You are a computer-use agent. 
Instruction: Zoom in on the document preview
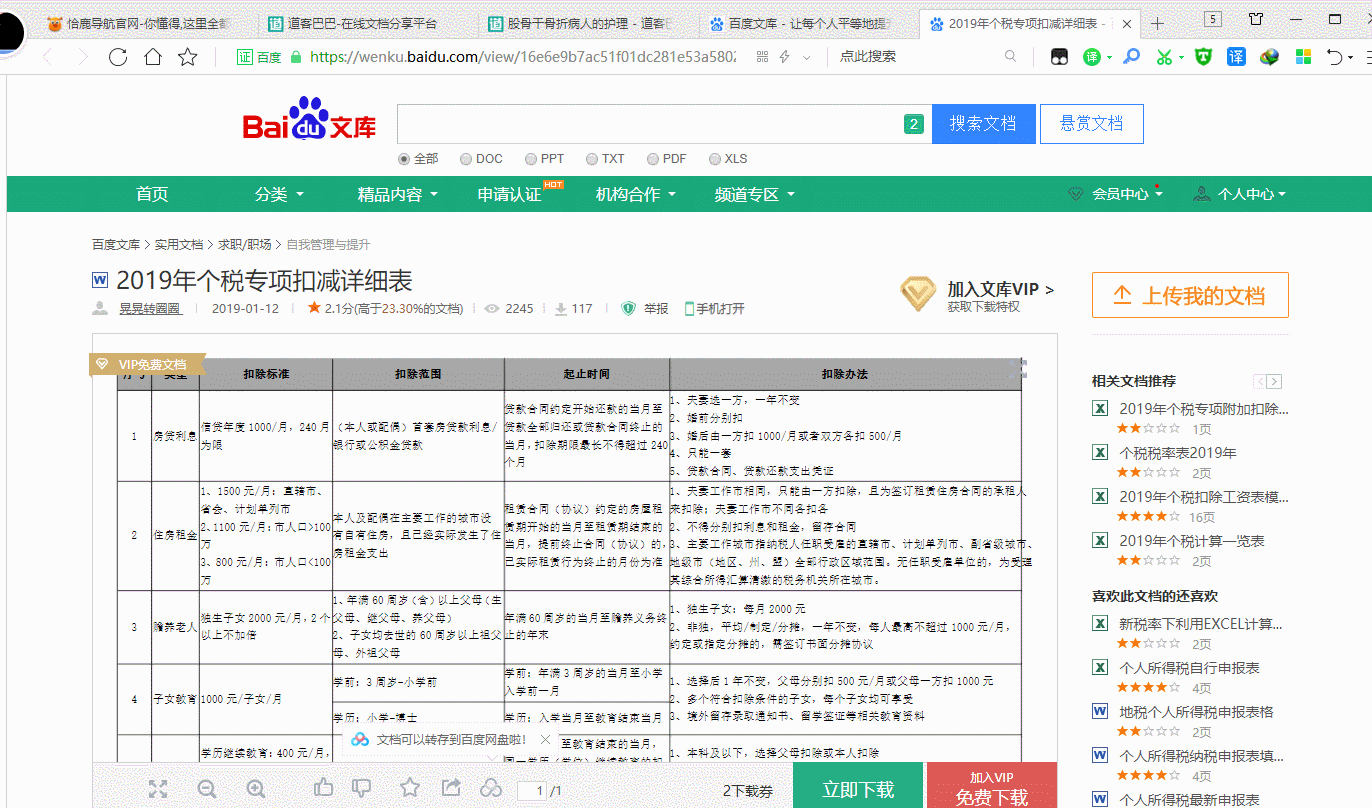click(255, 788)
